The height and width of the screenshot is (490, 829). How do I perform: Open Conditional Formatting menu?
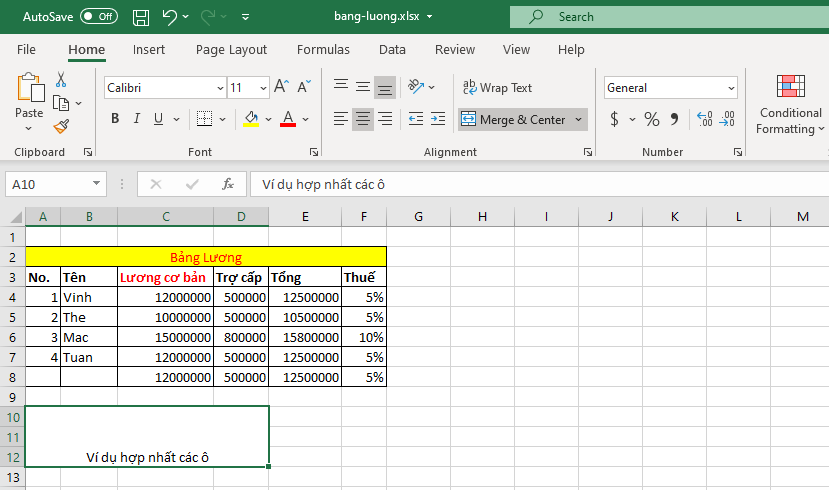pos(790,105)
